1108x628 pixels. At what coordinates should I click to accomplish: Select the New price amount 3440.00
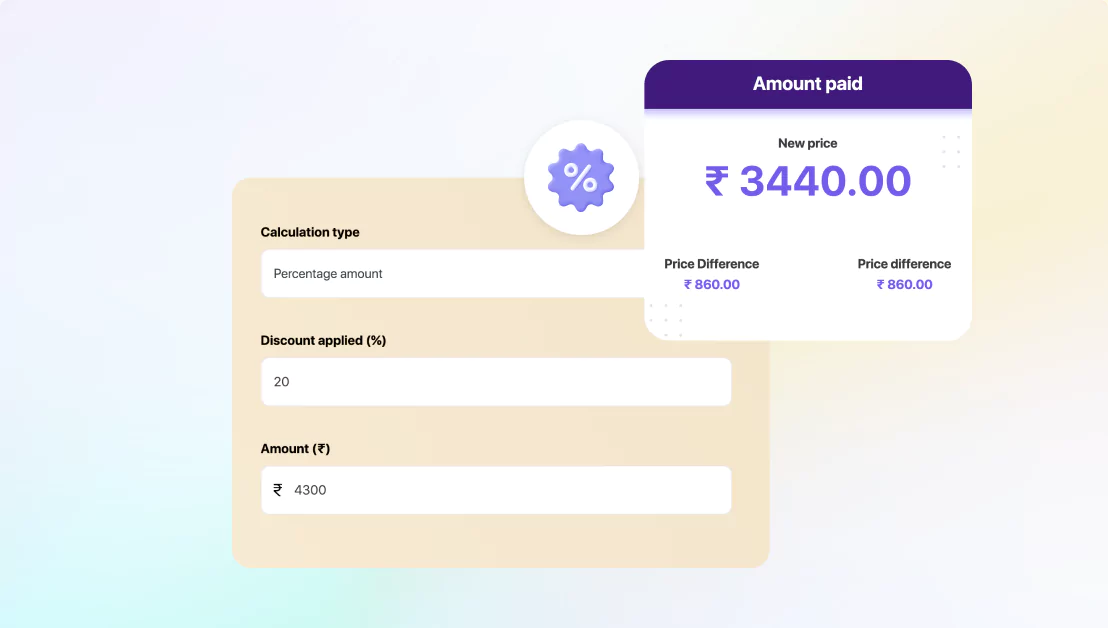pyautogui.click(x=824, y=181)
